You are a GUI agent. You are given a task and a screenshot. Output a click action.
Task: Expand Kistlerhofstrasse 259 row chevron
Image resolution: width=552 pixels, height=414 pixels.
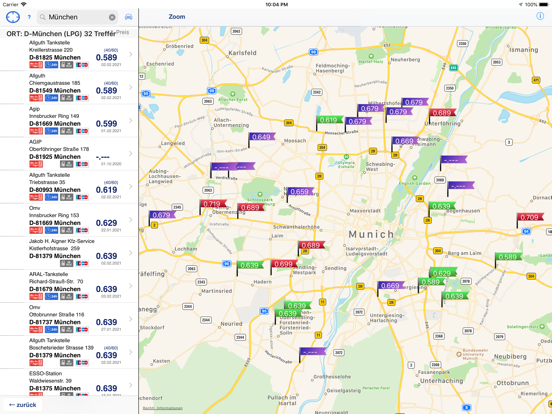click(131, 253)
